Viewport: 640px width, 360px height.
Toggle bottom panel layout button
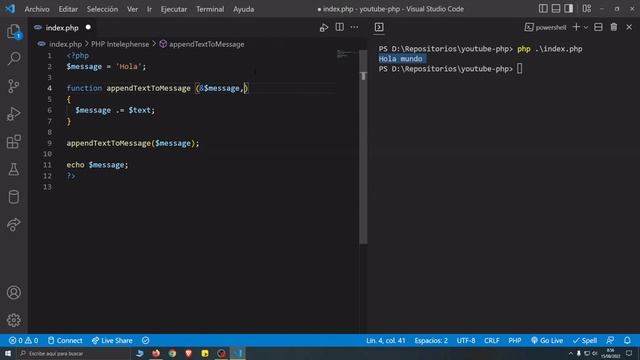click(x=556, y=9)
